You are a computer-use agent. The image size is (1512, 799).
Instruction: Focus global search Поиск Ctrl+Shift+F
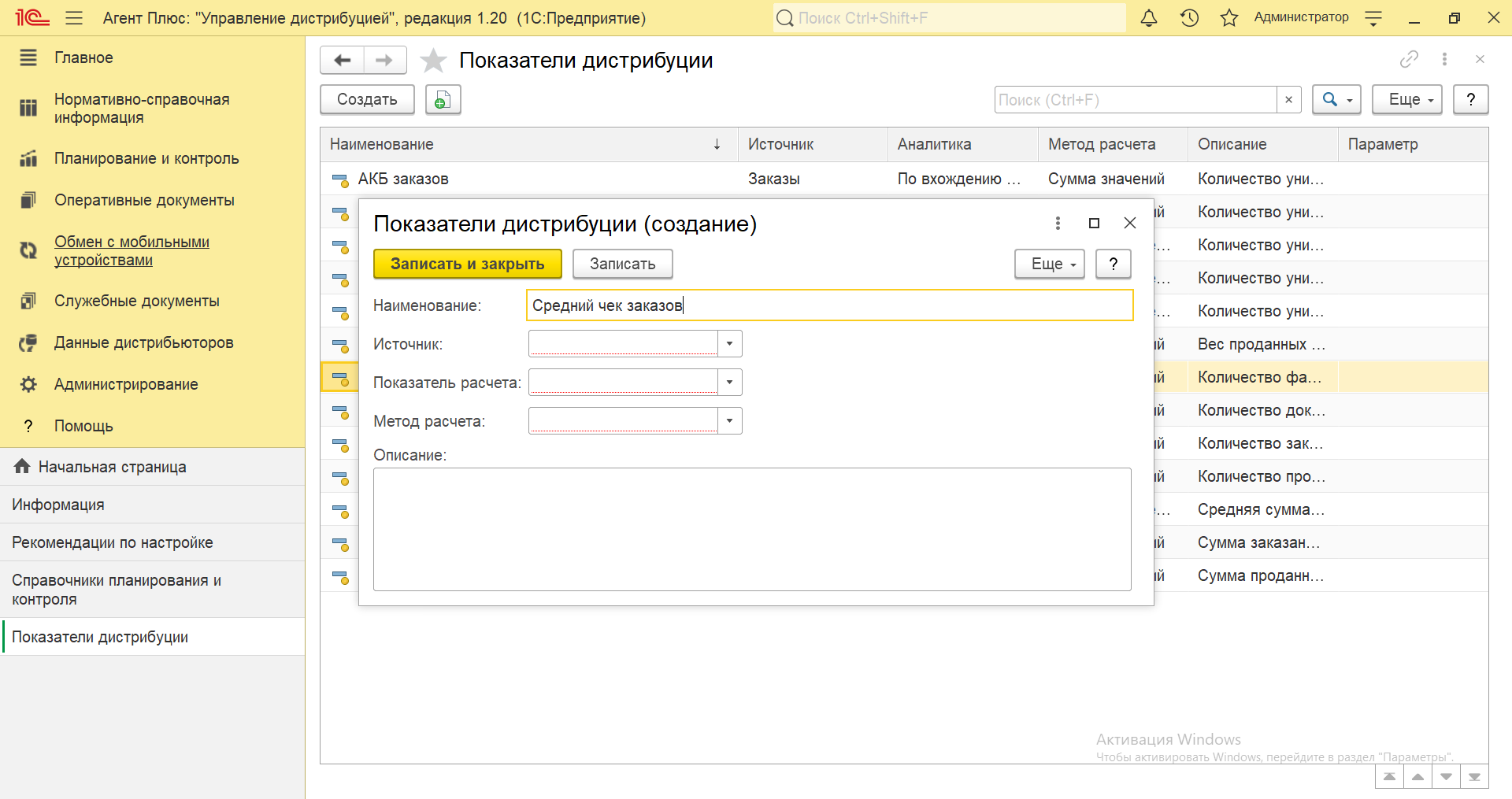point(949,18)
